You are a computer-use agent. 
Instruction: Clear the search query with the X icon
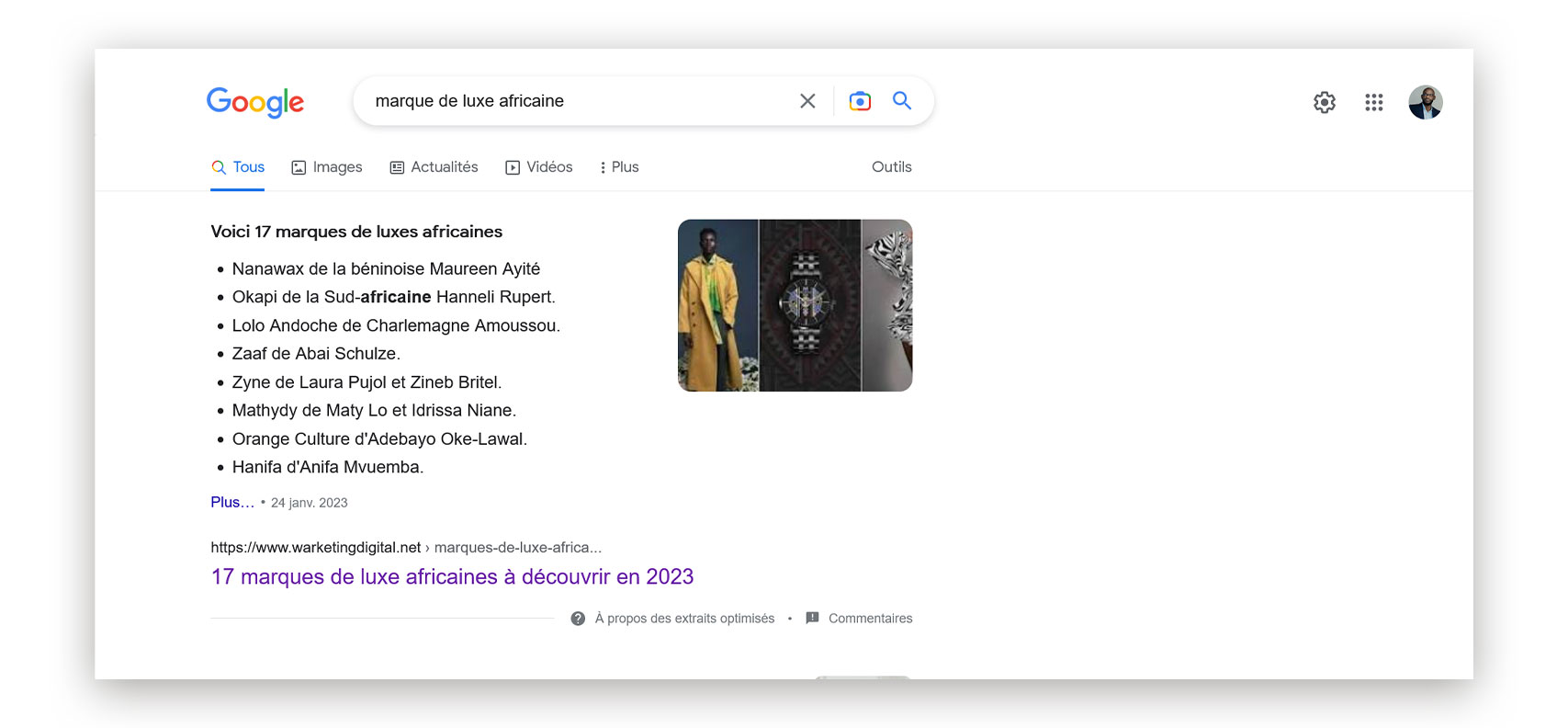pyautogui.click(x=807, y=101)
